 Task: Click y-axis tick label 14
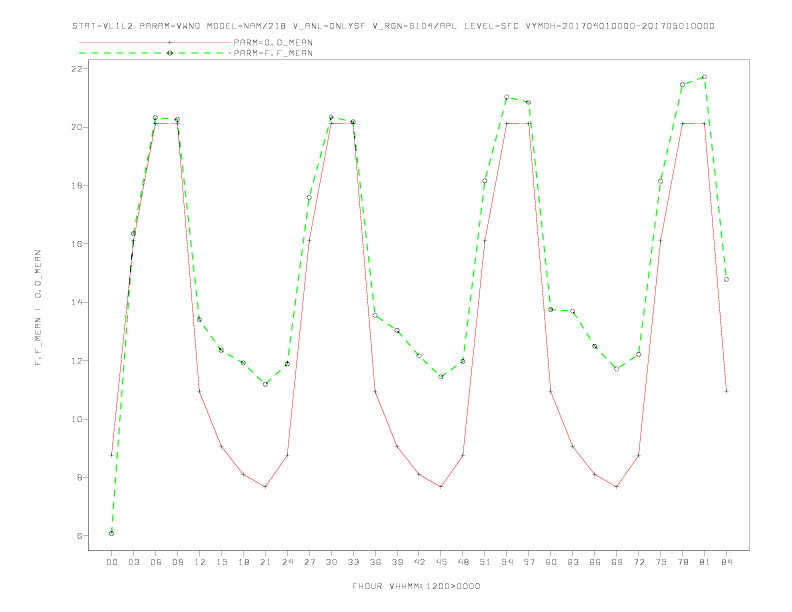77,302
